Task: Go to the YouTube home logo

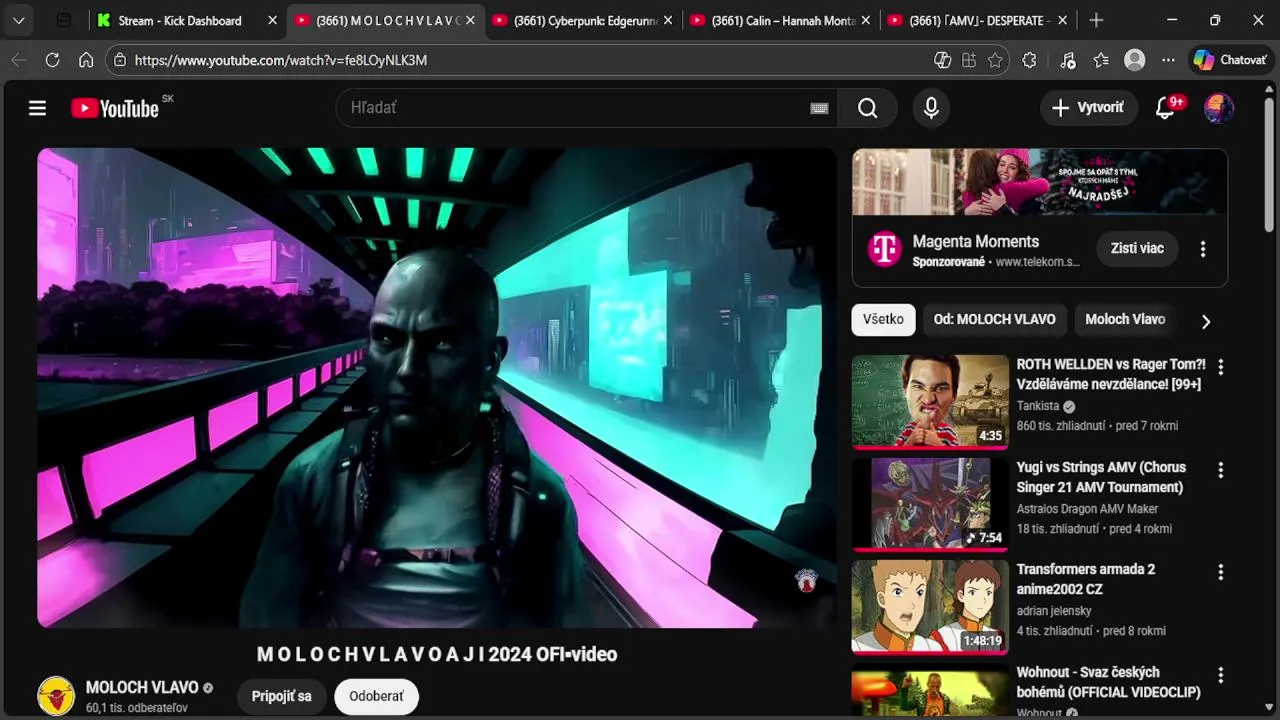Action: (x=115, y=108)
